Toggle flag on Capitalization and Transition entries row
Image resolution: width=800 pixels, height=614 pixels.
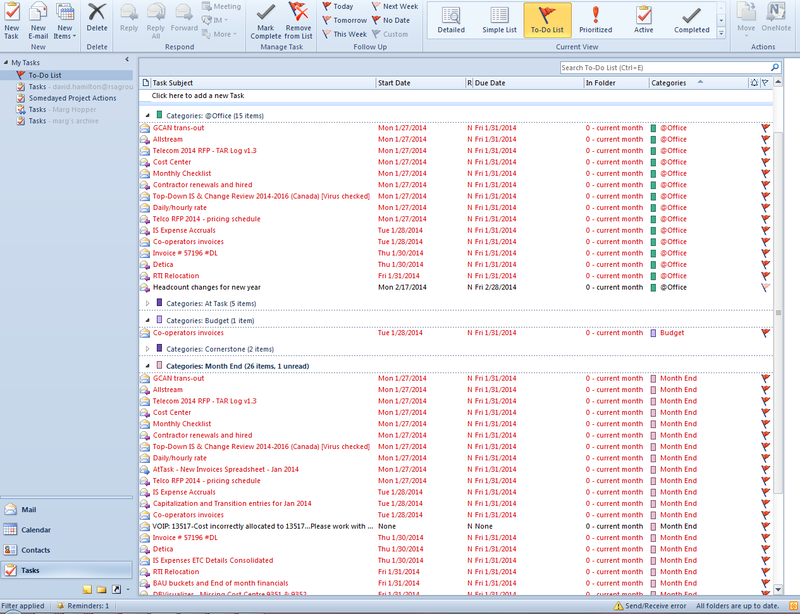(765, 503)
